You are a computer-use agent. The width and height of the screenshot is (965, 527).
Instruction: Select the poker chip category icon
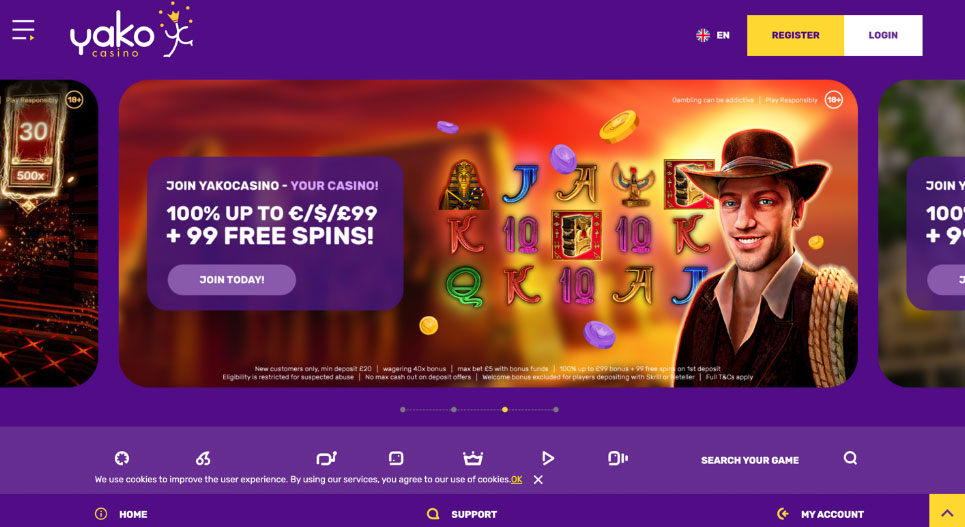click(x=122, y=458)
